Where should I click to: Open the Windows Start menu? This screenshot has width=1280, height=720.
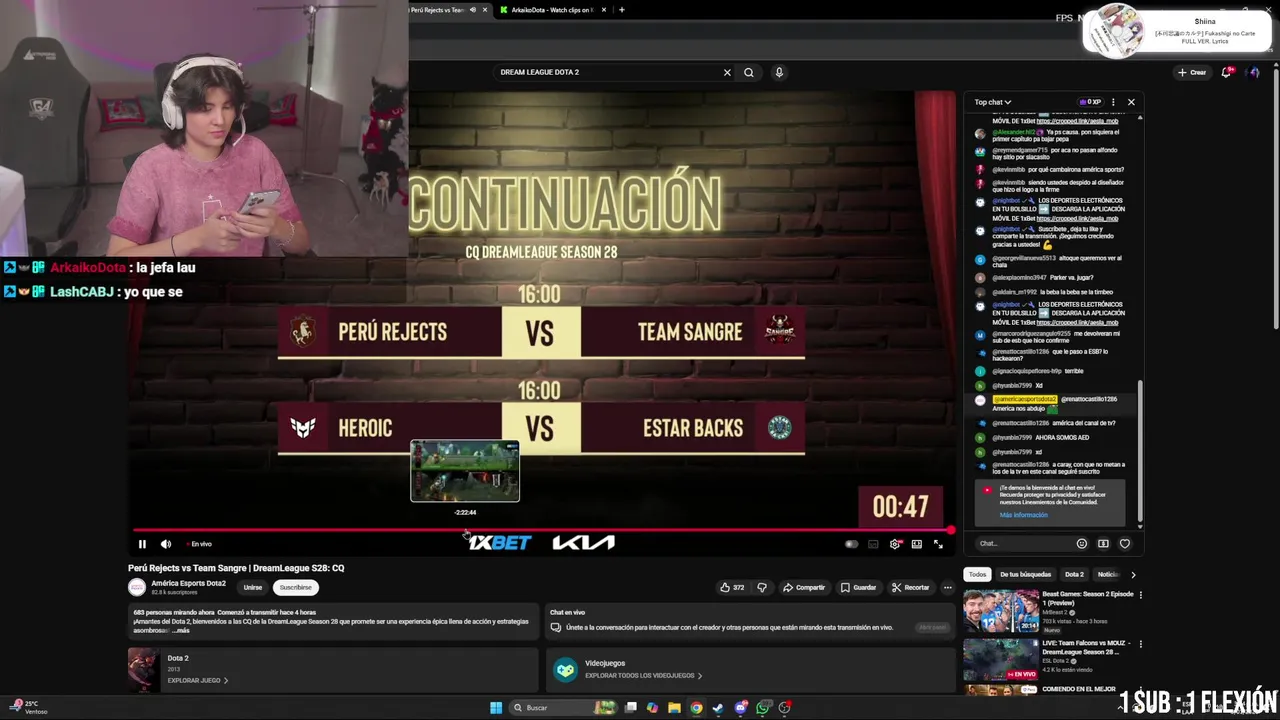point(496,708)
